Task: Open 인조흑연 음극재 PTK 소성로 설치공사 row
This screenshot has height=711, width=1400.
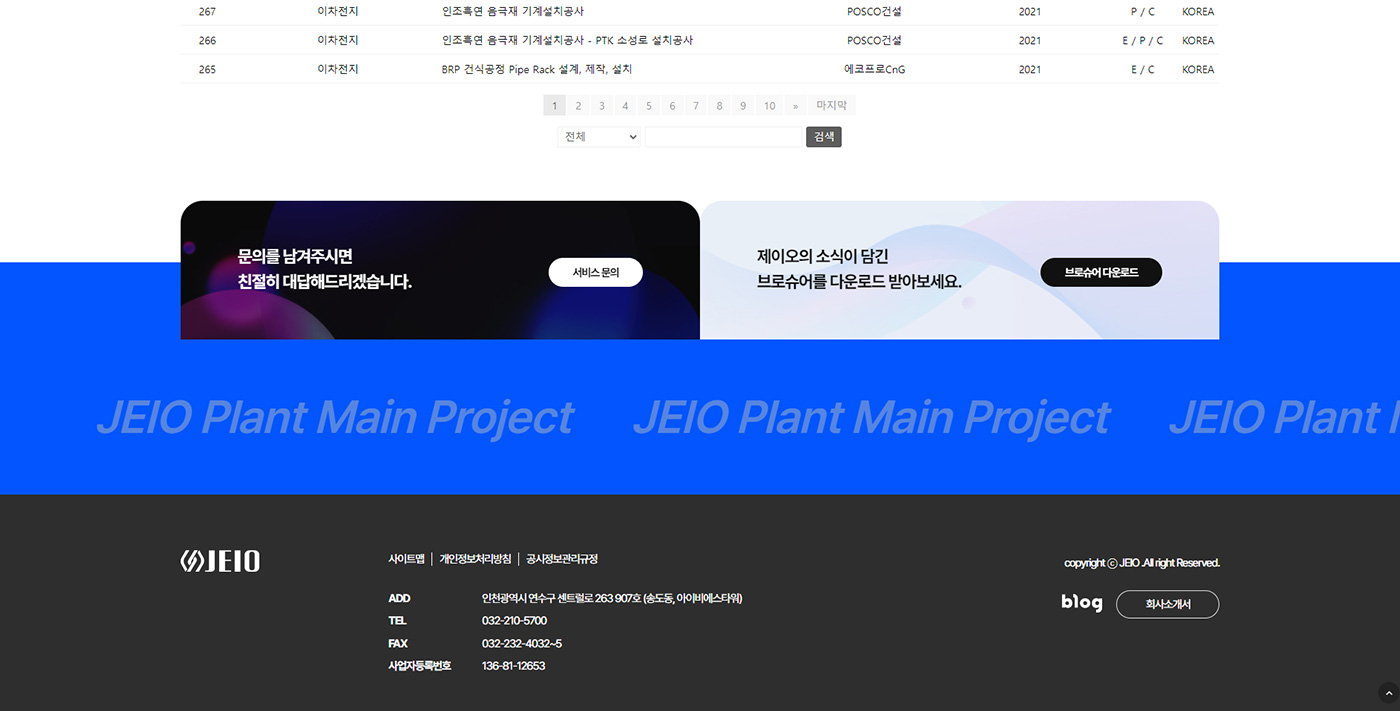Action: click(566, 41)
